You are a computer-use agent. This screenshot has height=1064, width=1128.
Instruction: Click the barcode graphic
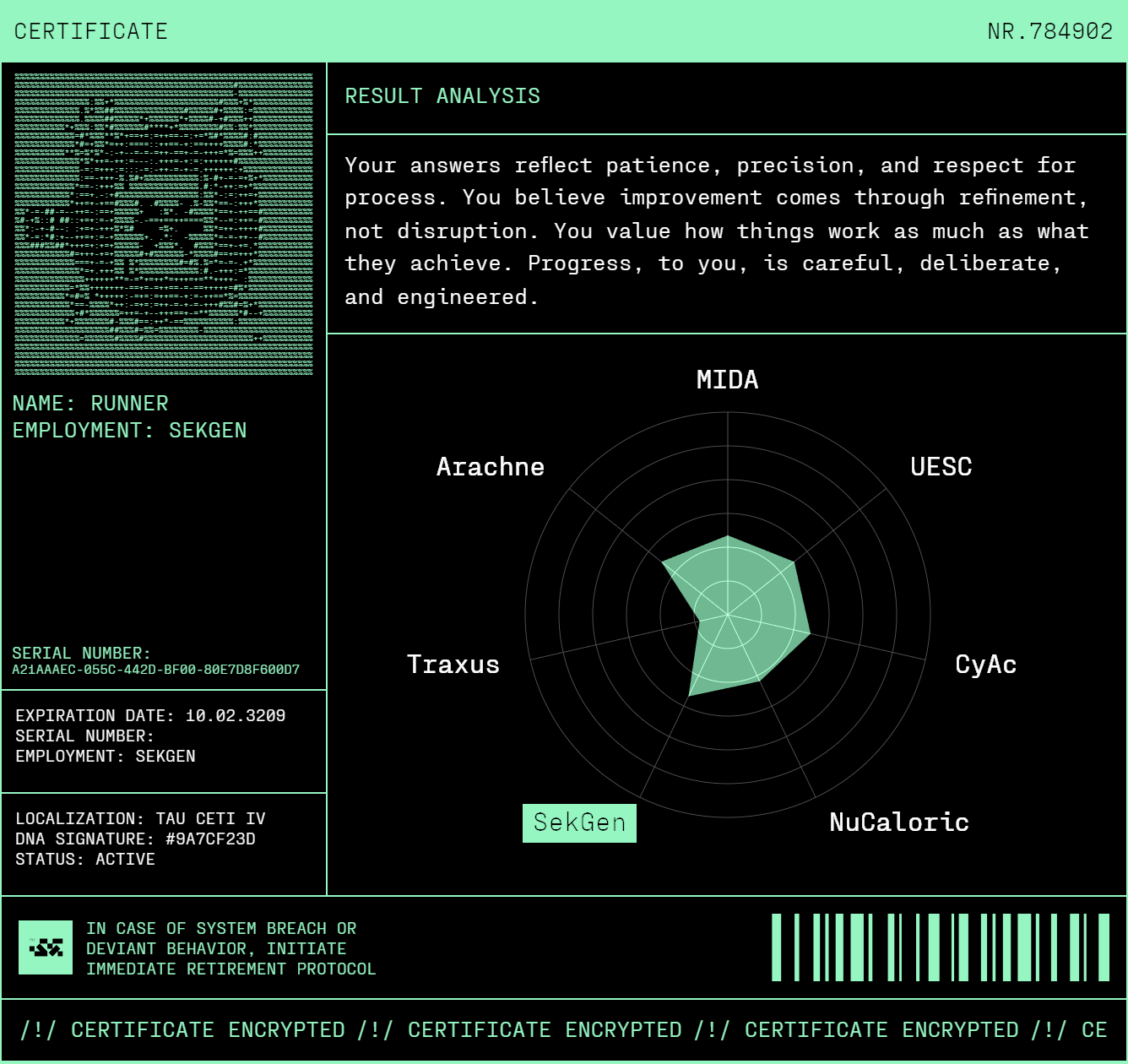pos(940,947)
